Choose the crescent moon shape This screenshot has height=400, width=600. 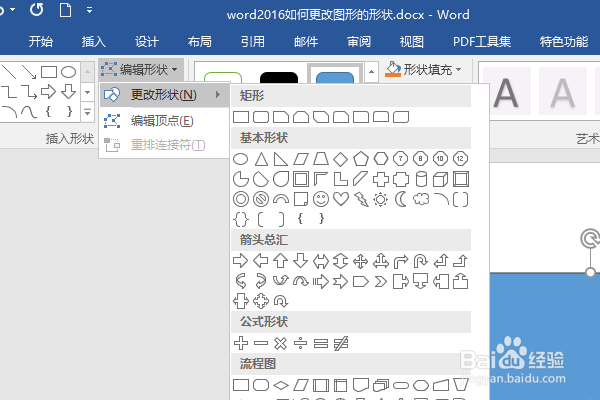pyautogui.click(x=401, y=199)
